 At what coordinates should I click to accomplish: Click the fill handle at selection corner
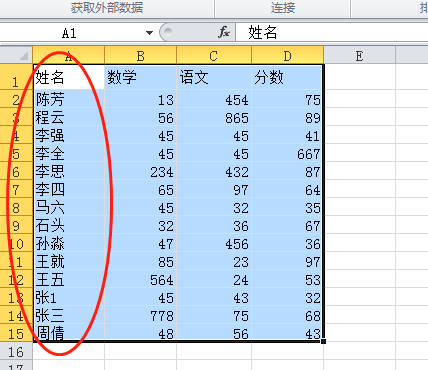(x=323, y=341)
